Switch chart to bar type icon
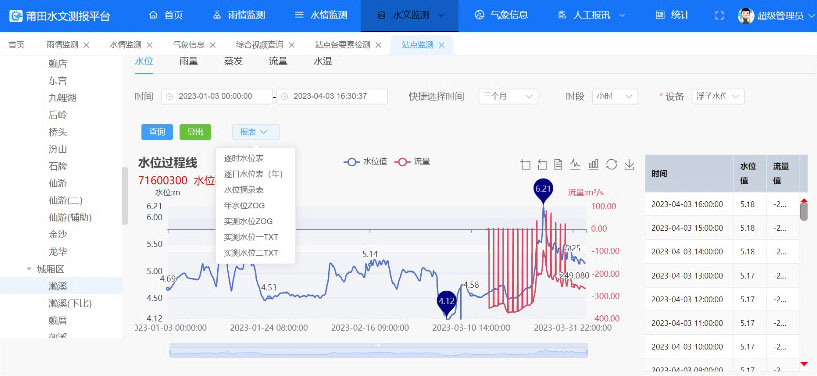This screenshot has height=376, width=817. tap(593, 165)
